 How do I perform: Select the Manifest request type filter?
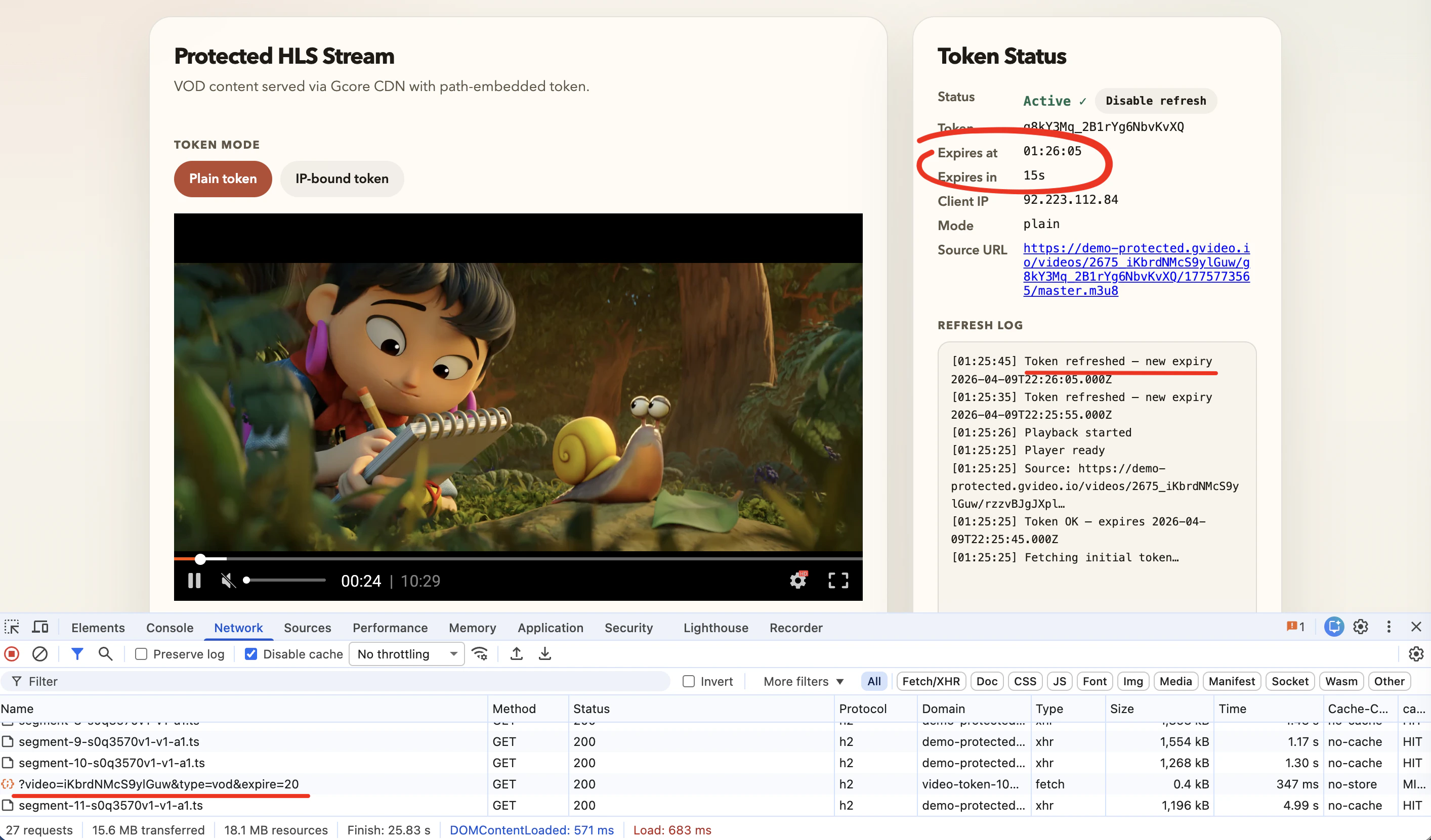tap(1232, 681)
